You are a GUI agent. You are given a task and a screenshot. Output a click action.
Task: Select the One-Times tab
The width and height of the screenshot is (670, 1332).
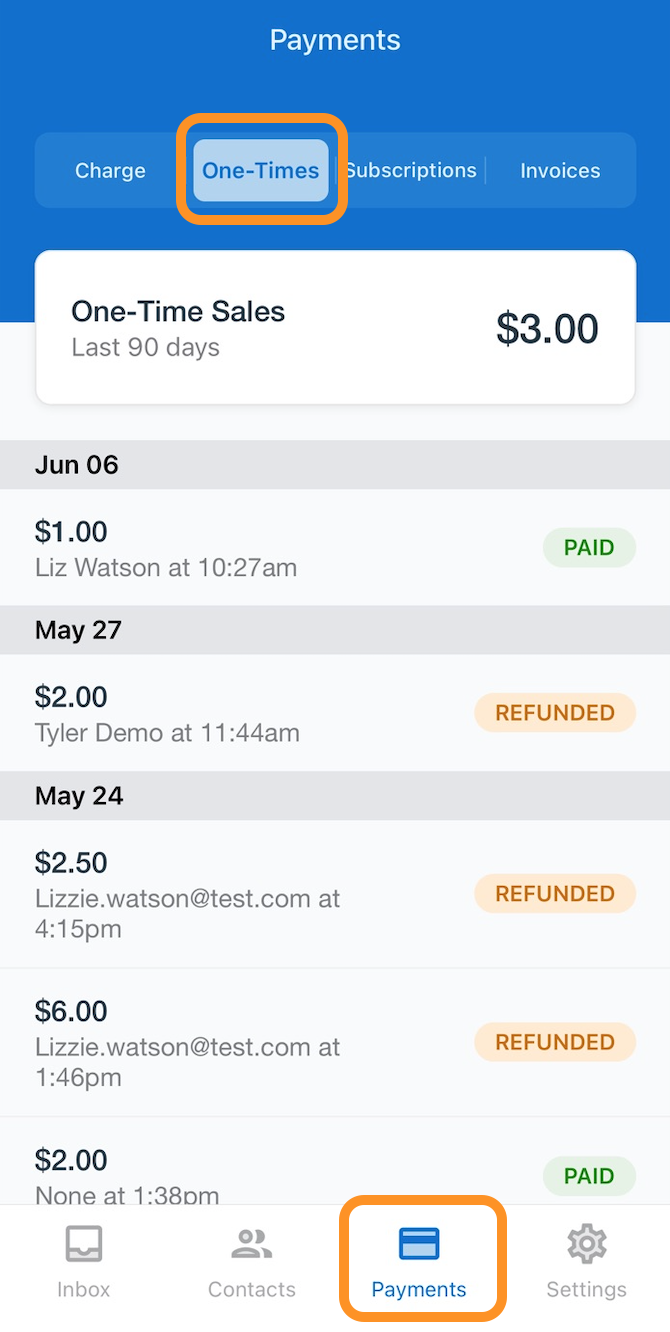point(261,171)
